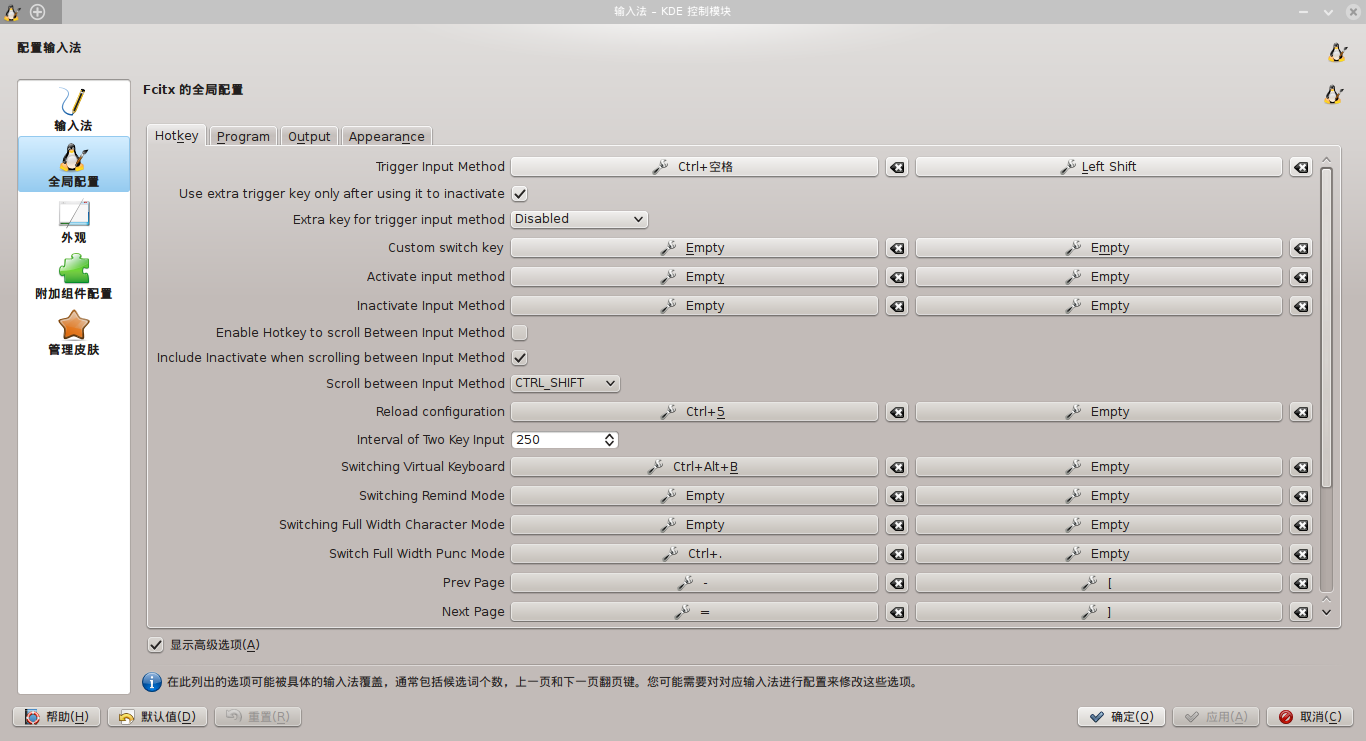
Task: Select the 全局配置 penguin sidebar item
Action: [73, 164]
